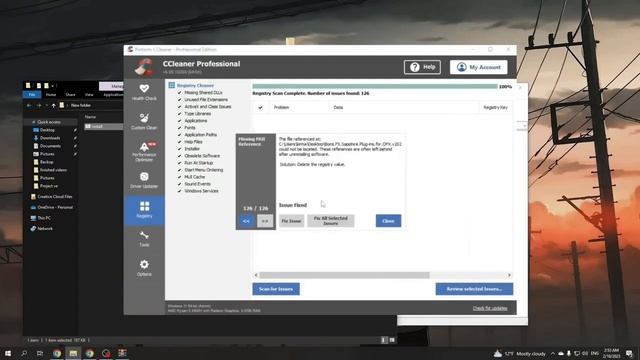Click the horizontal scrollbar in results list

[x=344, y=275]
